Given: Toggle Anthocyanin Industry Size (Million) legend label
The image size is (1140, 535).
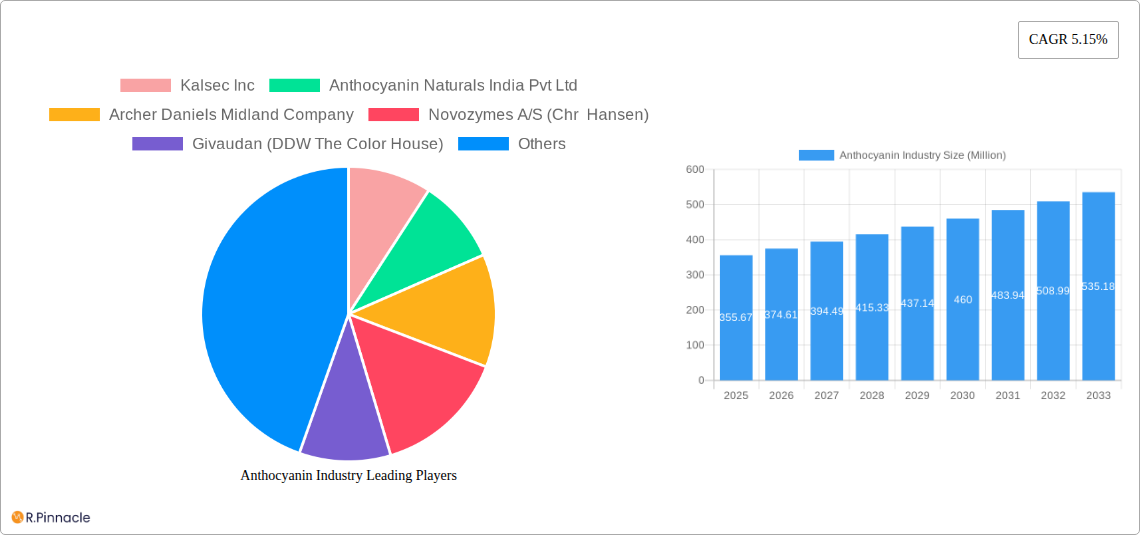Looking at the screenshot, I should [923, 155].
